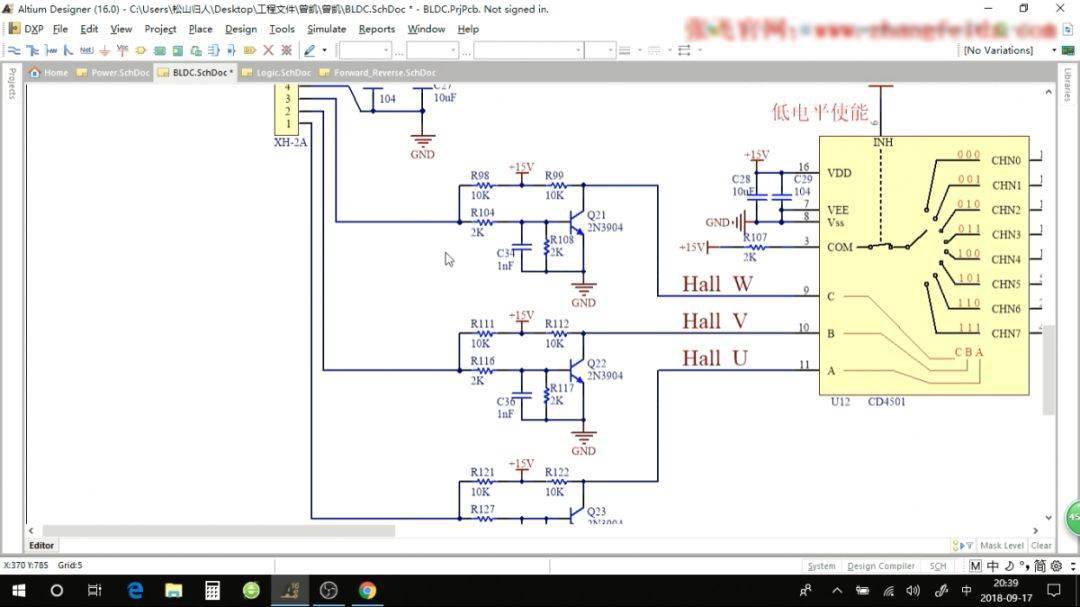Click the Place Net Label icon
This screenshot has width=1080, height=607.
(x=86, y=50)
